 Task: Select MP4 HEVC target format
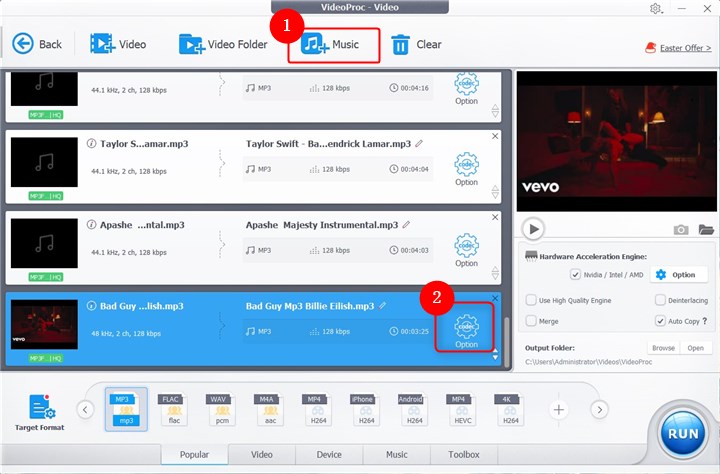click(x=462, y=409)
